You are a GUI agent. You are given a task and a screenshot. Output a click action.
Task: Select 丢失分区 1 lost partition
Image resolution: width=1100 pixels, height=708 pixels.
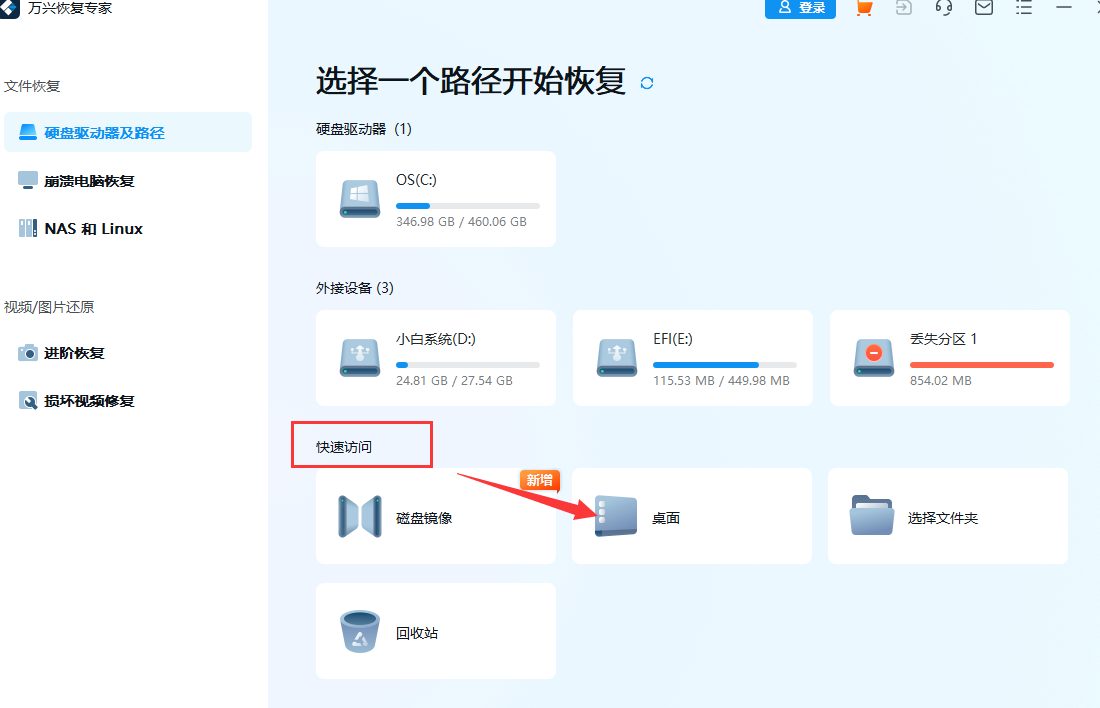point(947,357)
